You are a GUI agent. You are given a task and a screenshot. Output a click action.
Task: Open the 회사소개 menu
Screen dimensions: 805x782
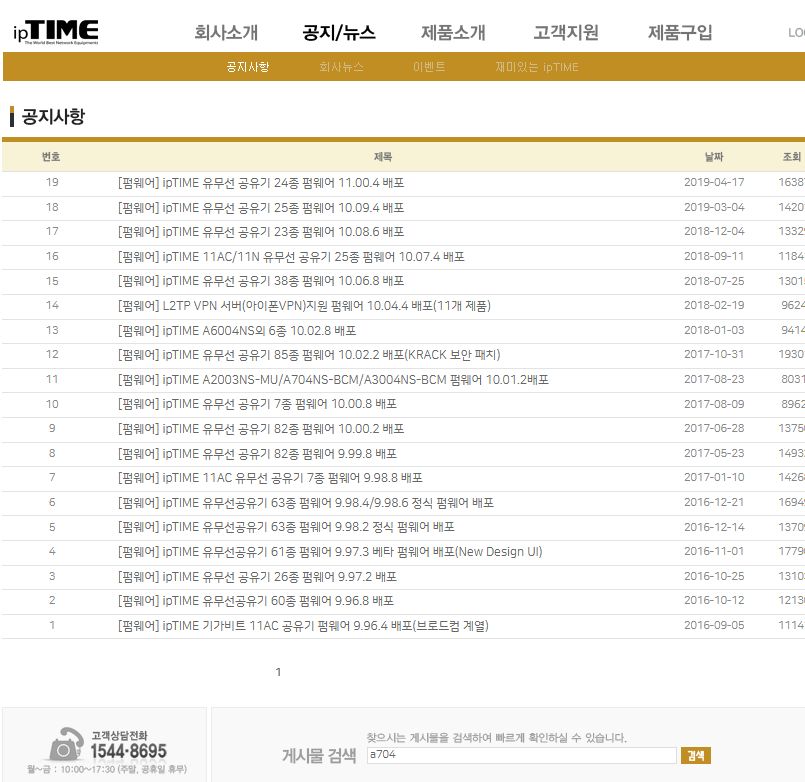(x=226, y=32)
